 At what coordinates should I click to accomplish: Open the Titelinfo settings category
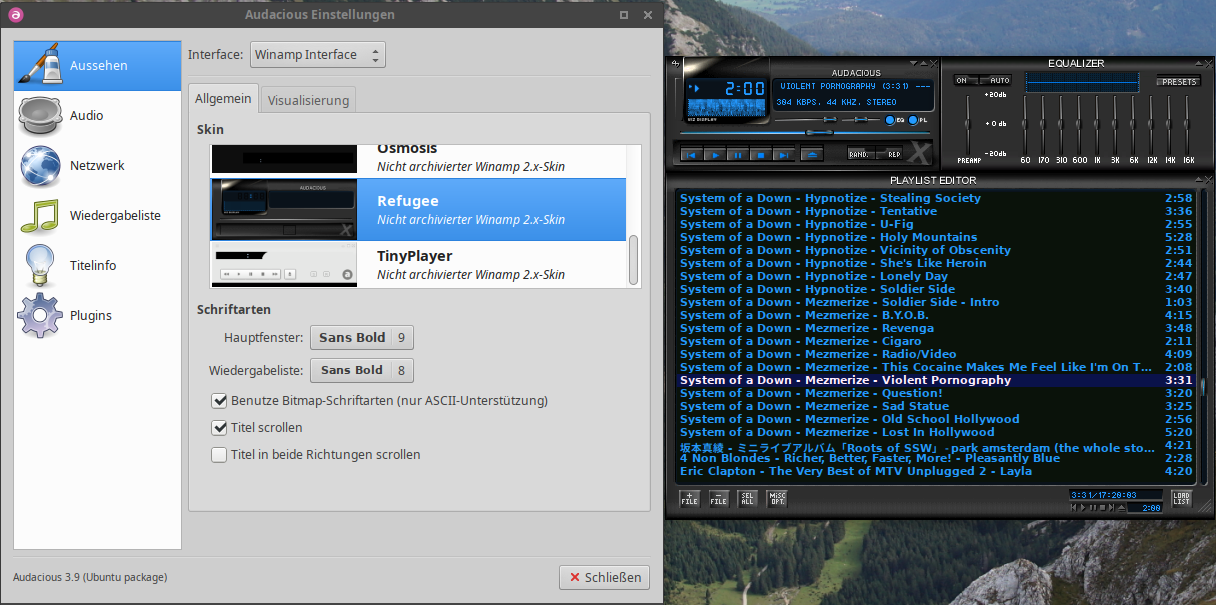pos(97,265)
